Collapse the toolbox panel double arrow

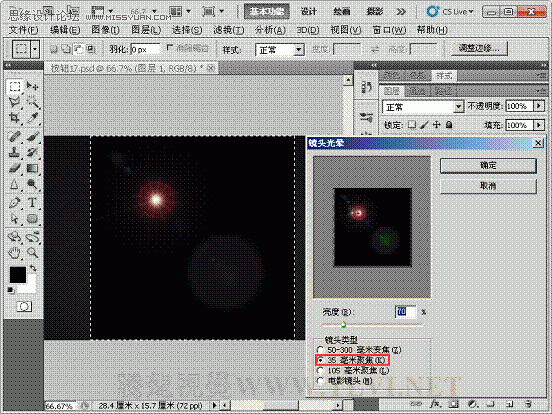coord(8,65)
